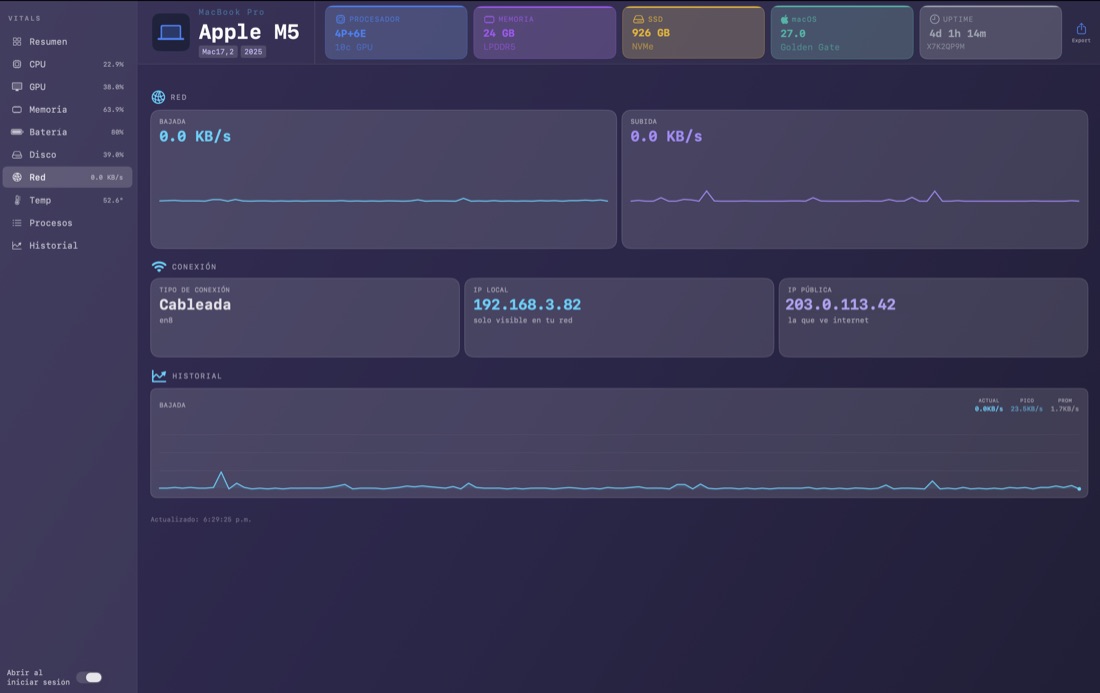Select the Memoria 24 GB card
Image resolution: width=1100 pixels, height=693 pixels.
(x=545, y=32)
